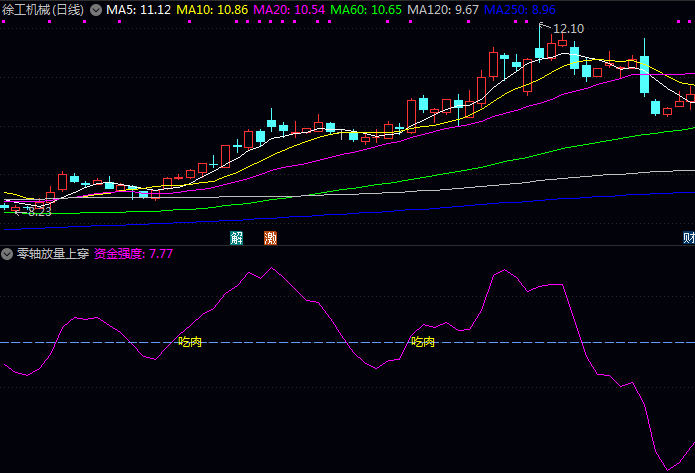Click the second 吃肉 signal marker
695x473 pixels.
(x=423, y=342)
